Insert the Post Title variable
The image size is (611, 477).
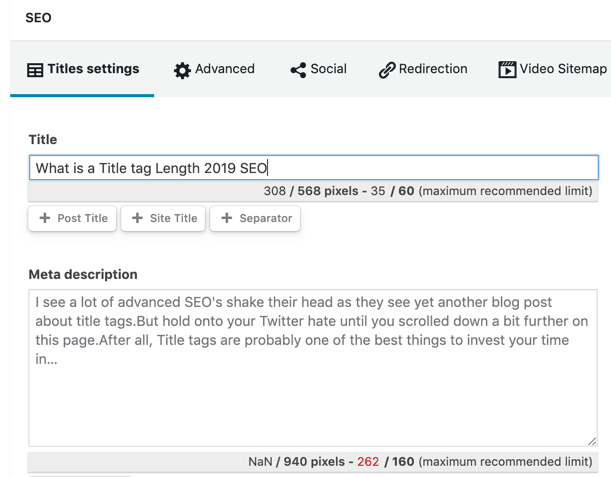coord(73,218)
